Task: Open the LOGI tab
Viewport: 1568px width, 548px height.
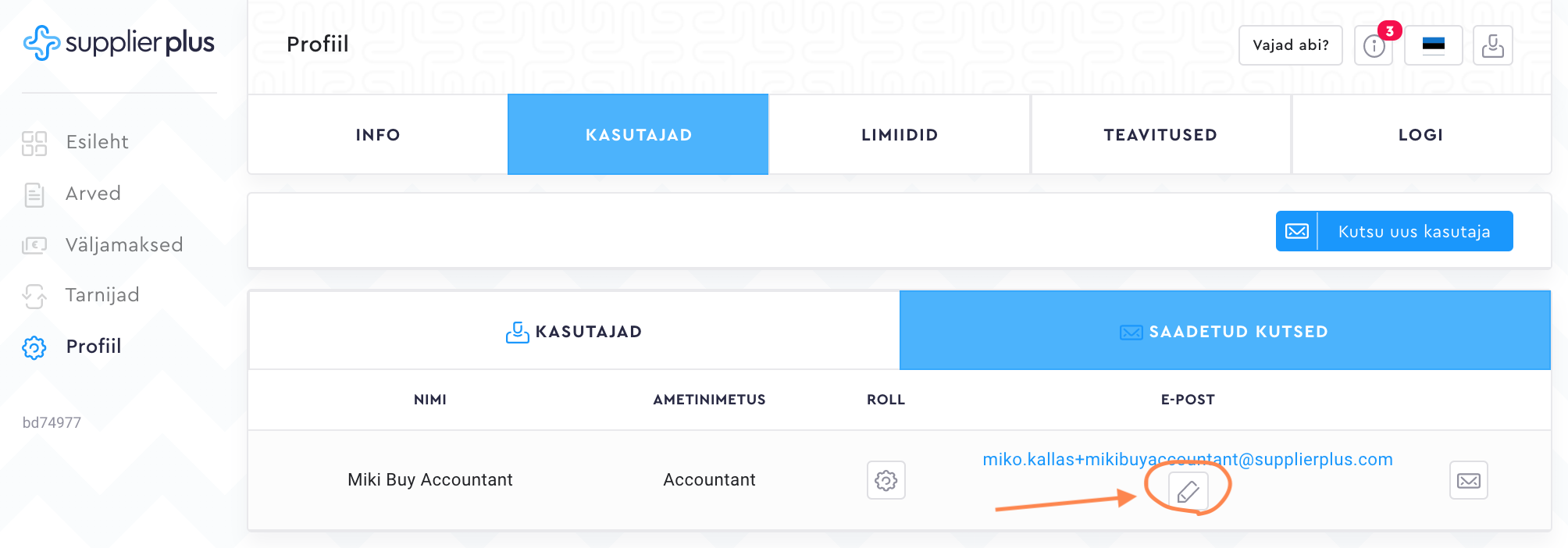Action: (1420, 135)
